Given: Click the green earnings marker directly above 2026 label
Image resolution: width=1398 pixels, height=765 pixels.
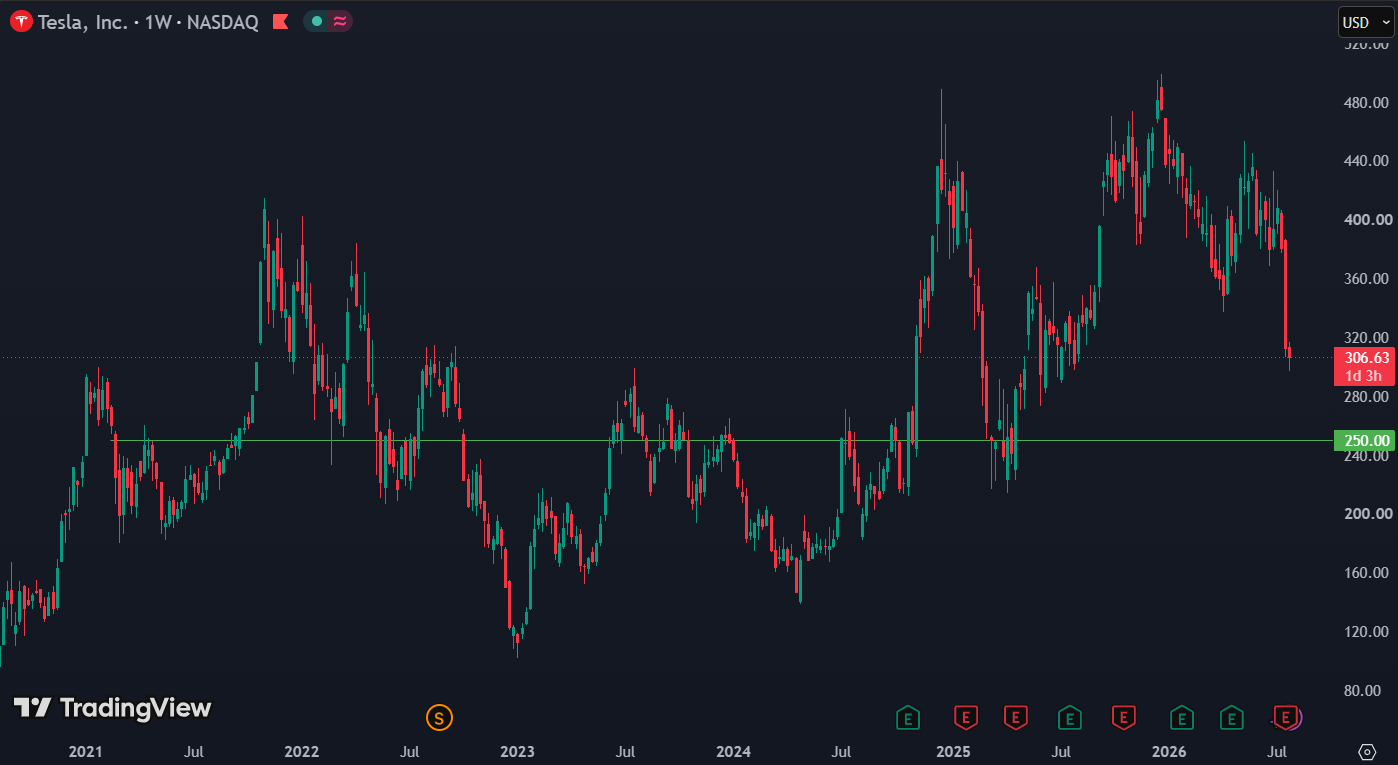Looking at the screenshot, I should (1181, 717).
